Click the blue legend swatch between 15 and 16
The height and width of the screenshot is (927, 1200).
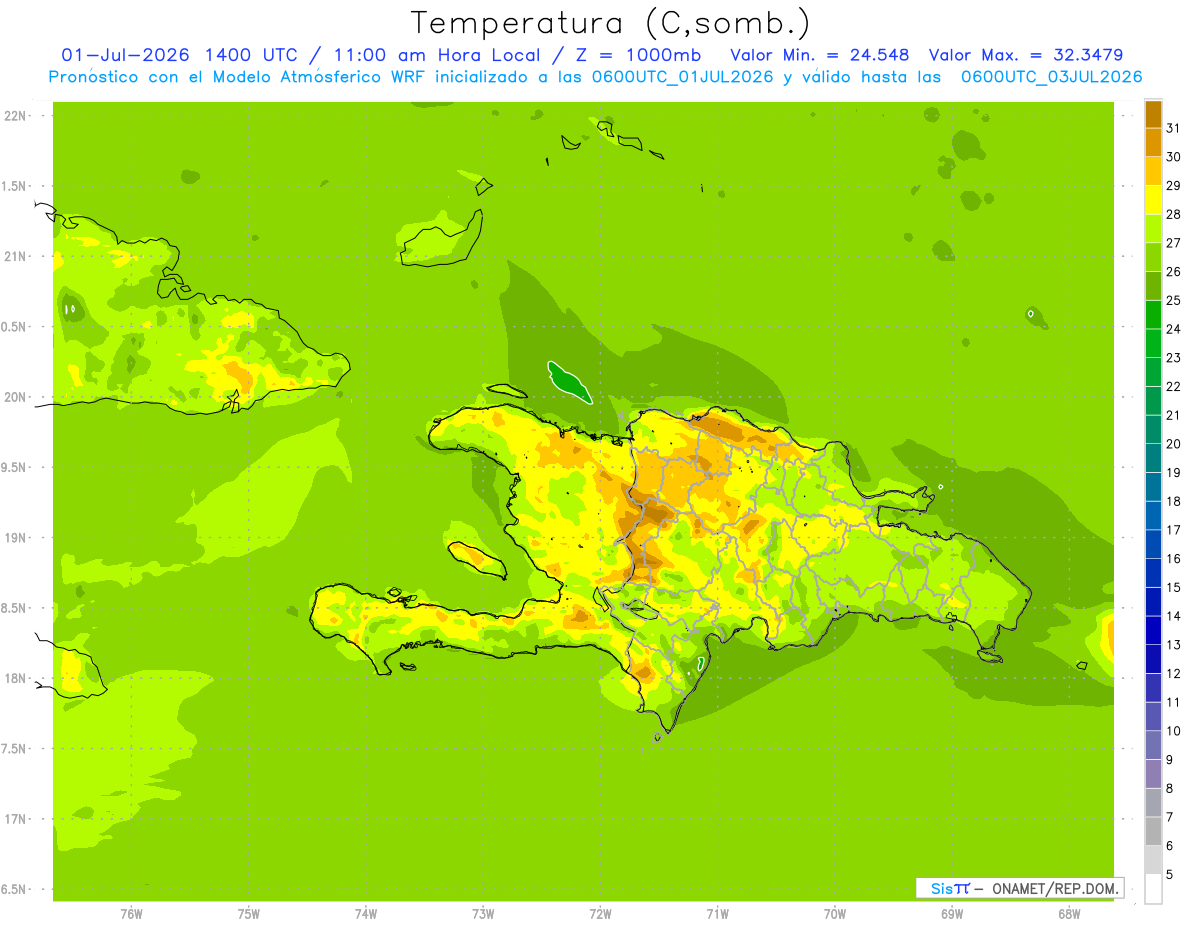pos(1153,573)
